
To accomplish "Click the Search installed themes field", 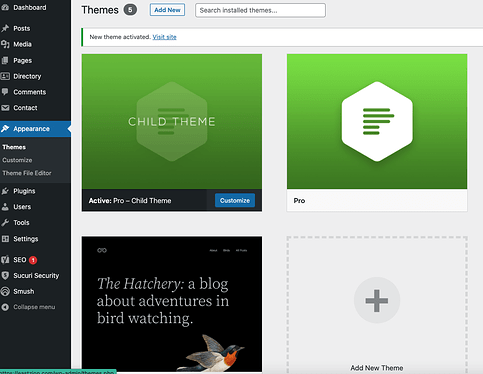I will [260, 10].
